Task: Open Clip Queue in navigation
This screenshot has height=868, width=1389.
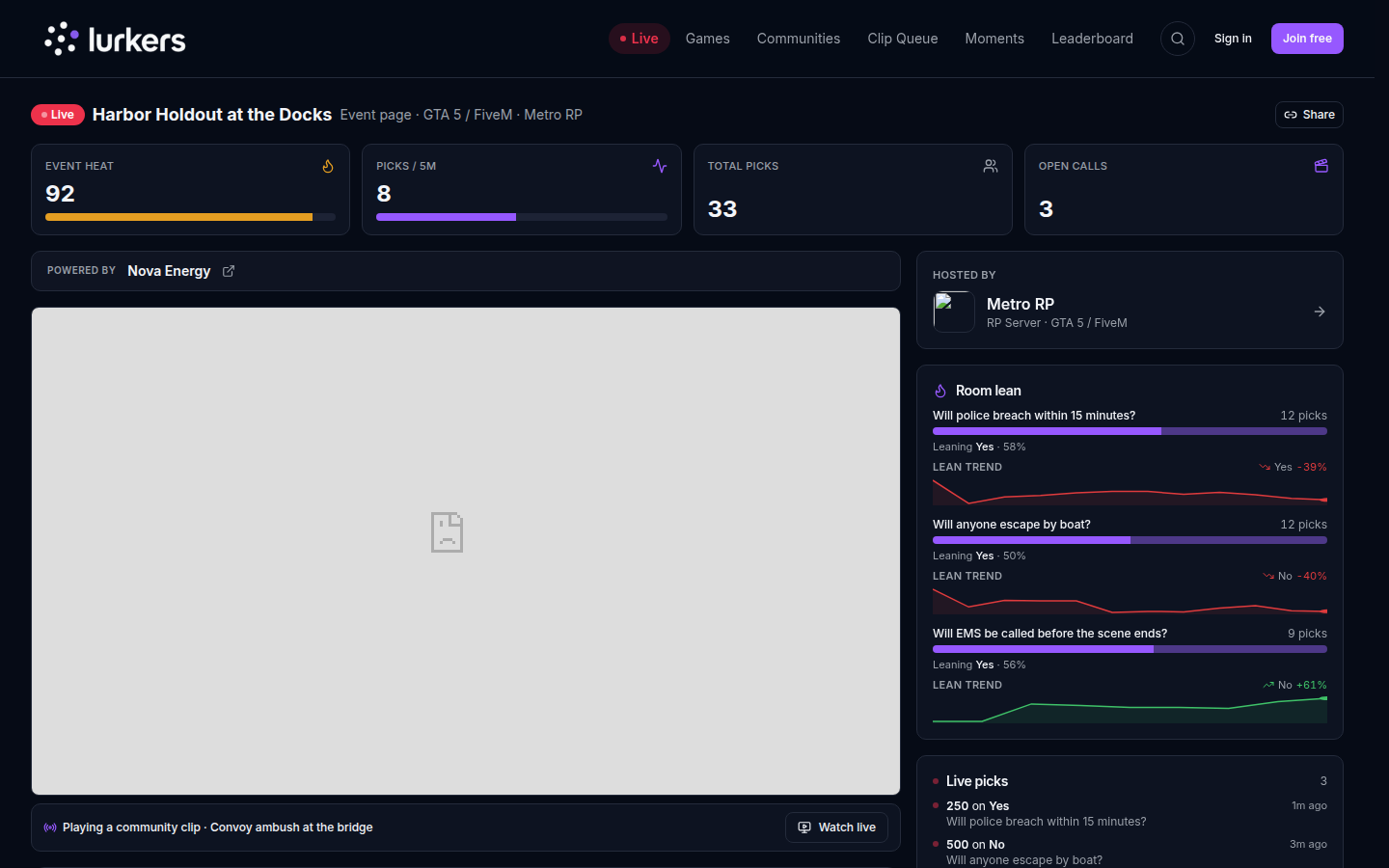Action: 903,39
